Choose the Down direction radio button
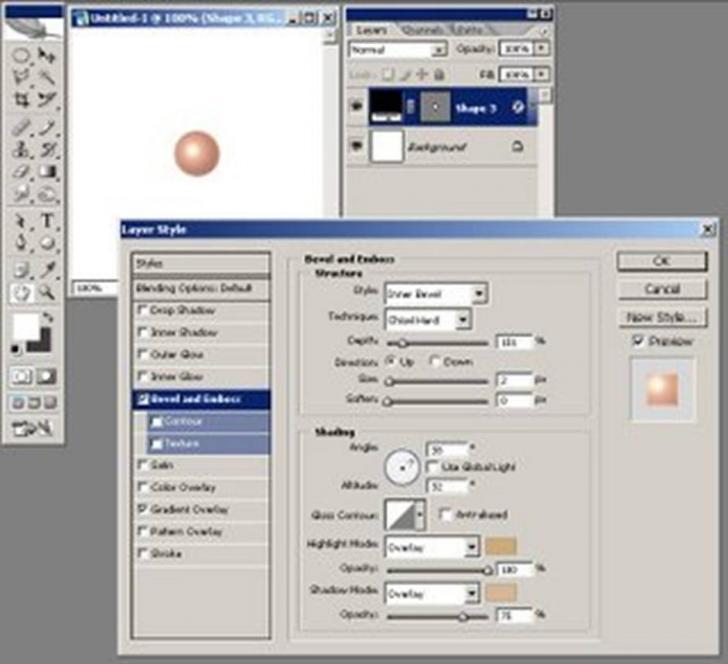The height and width of the screenshot is (664, 728). pyautogui.click(x=435, y=361)
